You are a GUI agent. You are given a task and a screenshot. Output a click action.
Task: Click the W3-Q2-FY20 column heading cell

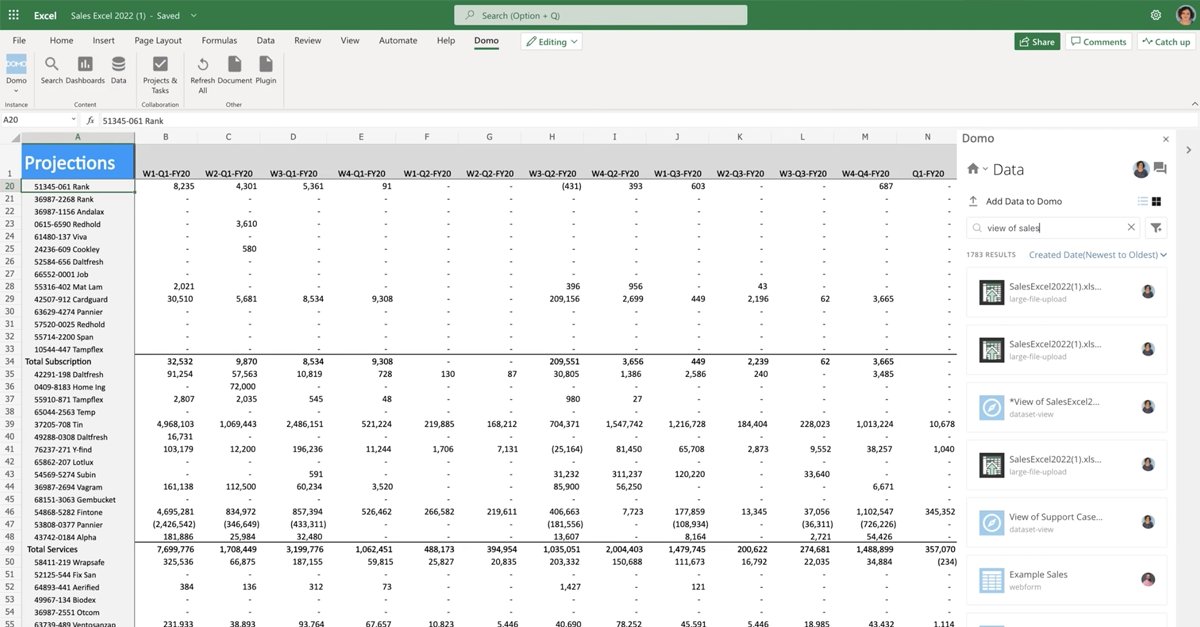(551, 174)
